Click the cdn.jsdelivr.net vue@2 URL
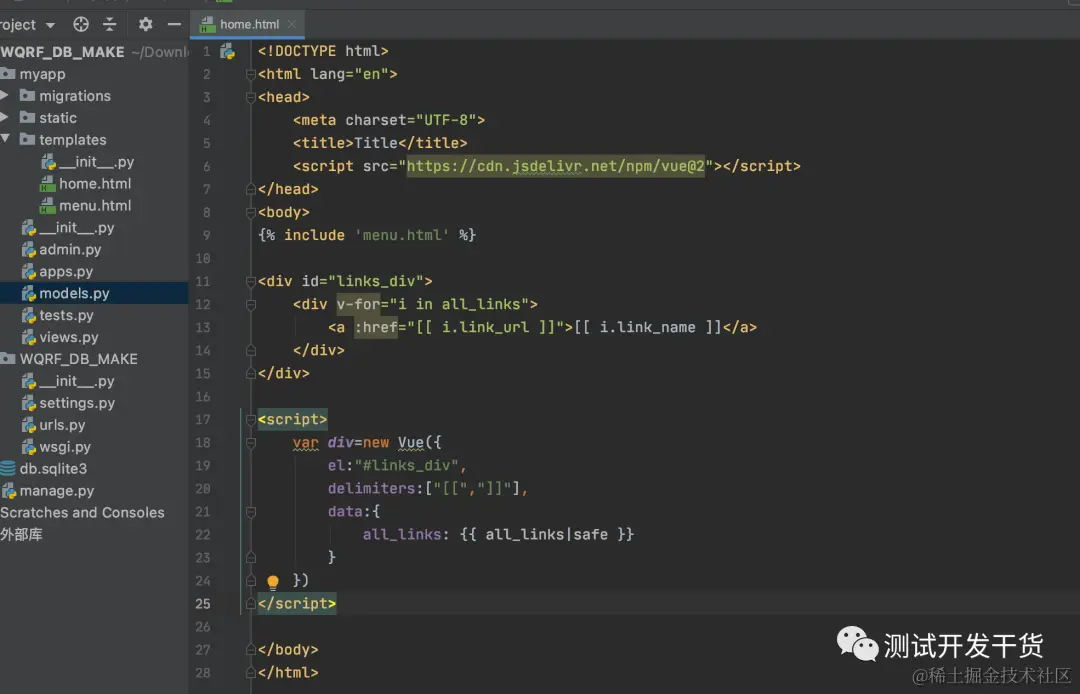Screen dimensions: 1080x694 pyautogui.click(x=555, y=166)
